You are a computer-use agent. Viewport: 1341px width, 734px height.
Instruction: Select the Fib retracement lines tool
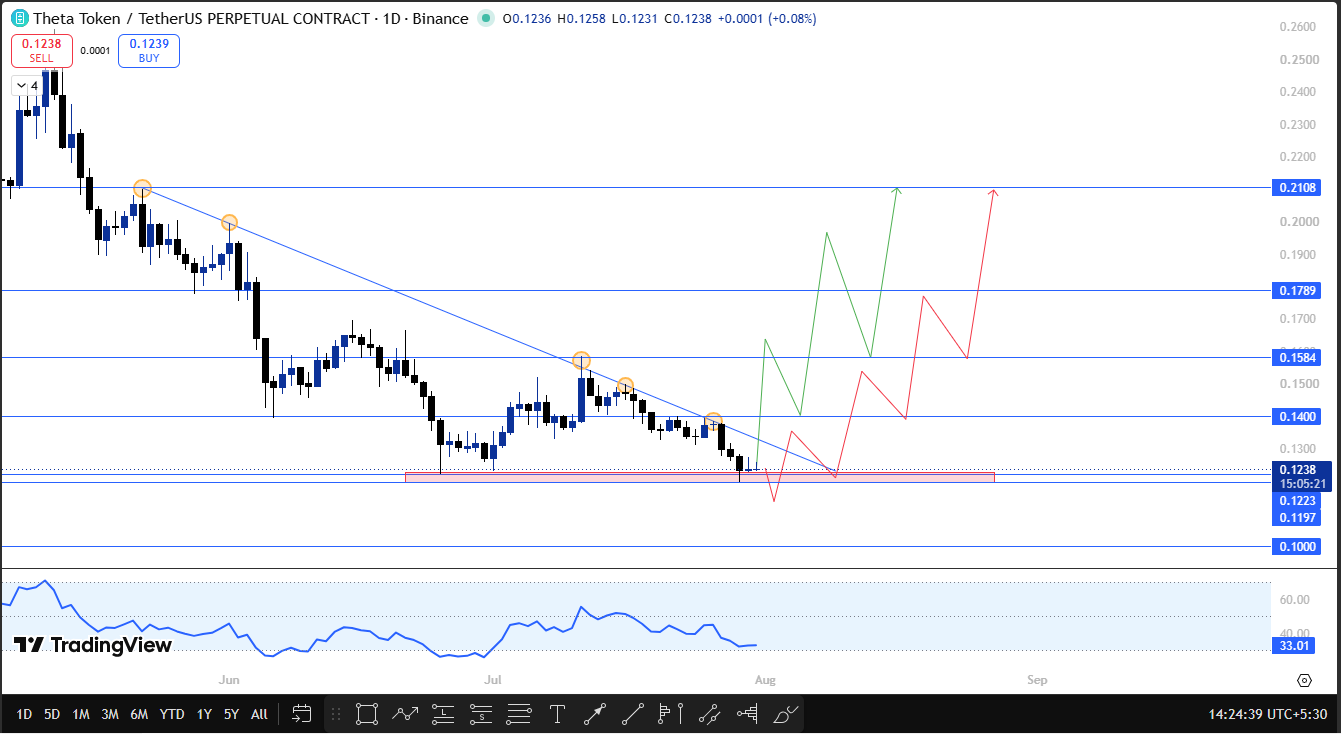click(x=519, y=714)
